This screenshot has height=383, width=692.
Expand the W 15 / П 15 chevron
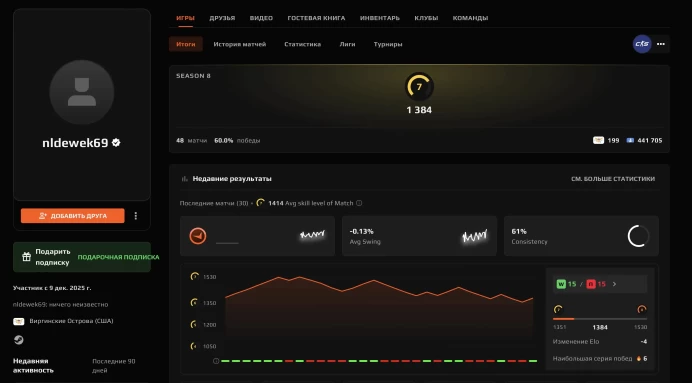coord(614,284)
